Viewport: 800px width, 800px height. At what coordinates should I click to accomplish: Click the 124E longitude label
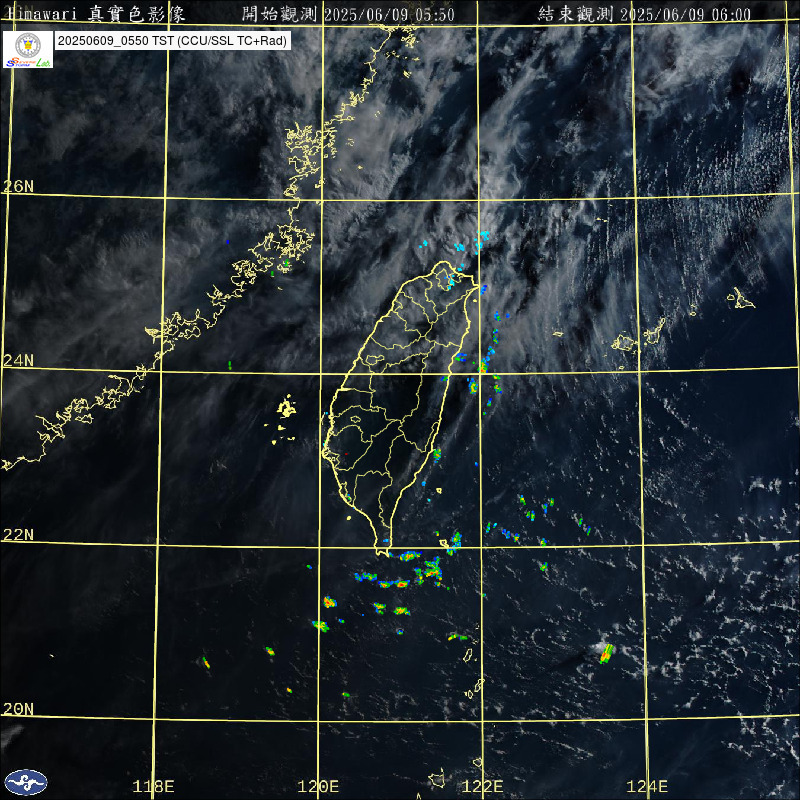tap(647, 786)
